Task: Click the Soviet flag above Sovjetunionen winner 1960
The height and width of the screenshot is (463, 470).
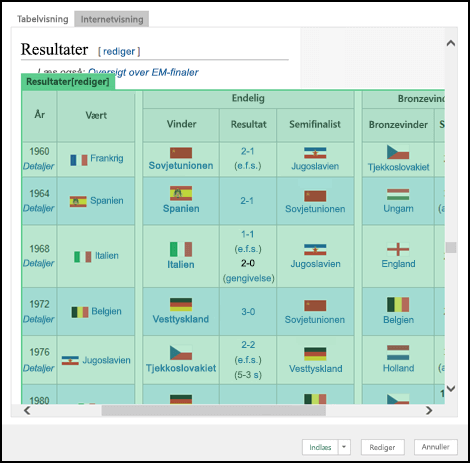Action: point(181,153)
